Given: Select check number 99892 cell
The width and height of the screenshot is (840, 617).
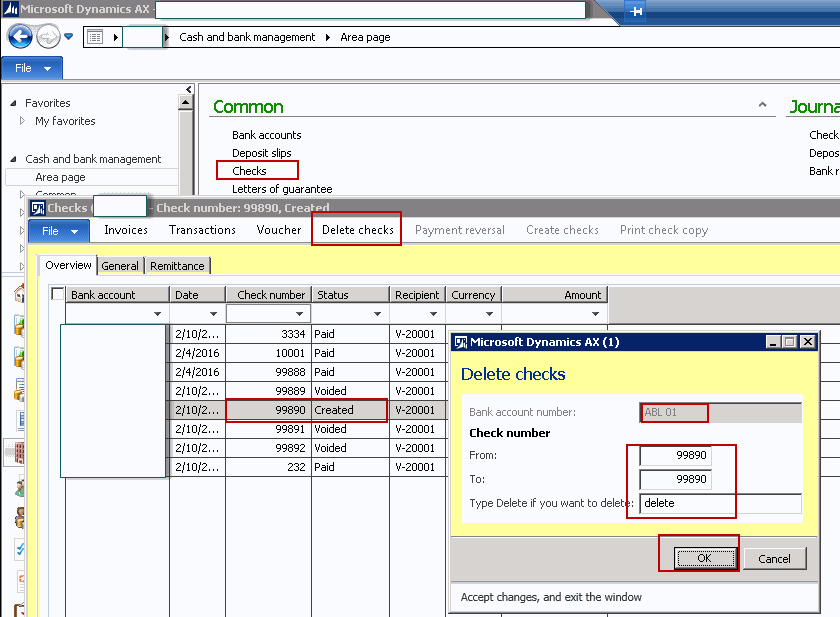Looking at the screenshot, I should 268,448.
